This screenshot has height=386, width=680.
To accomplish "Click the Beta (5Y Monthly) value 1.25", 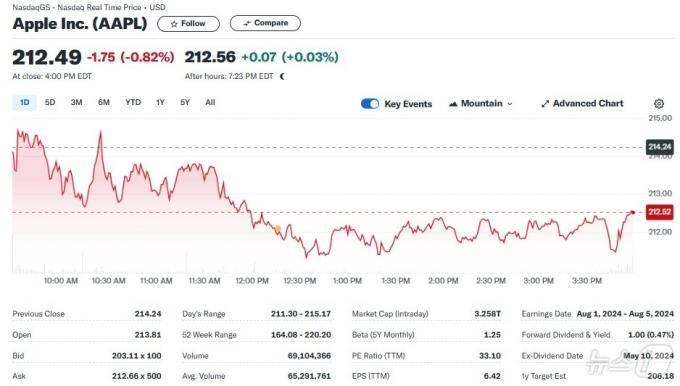I will click(x=492, y=335).
